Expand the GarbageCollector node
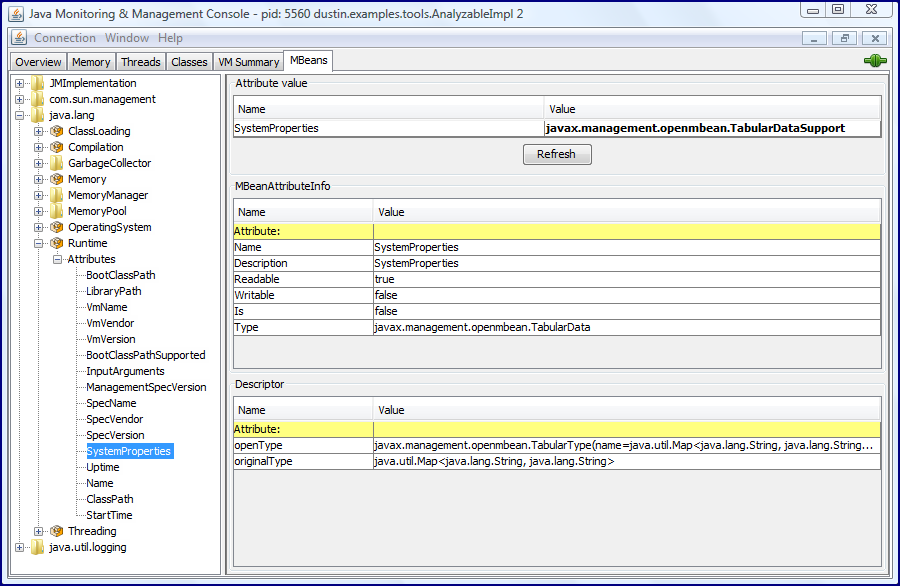Image resolution: width=900 pixels, height=586 pixels. point(38,164)
